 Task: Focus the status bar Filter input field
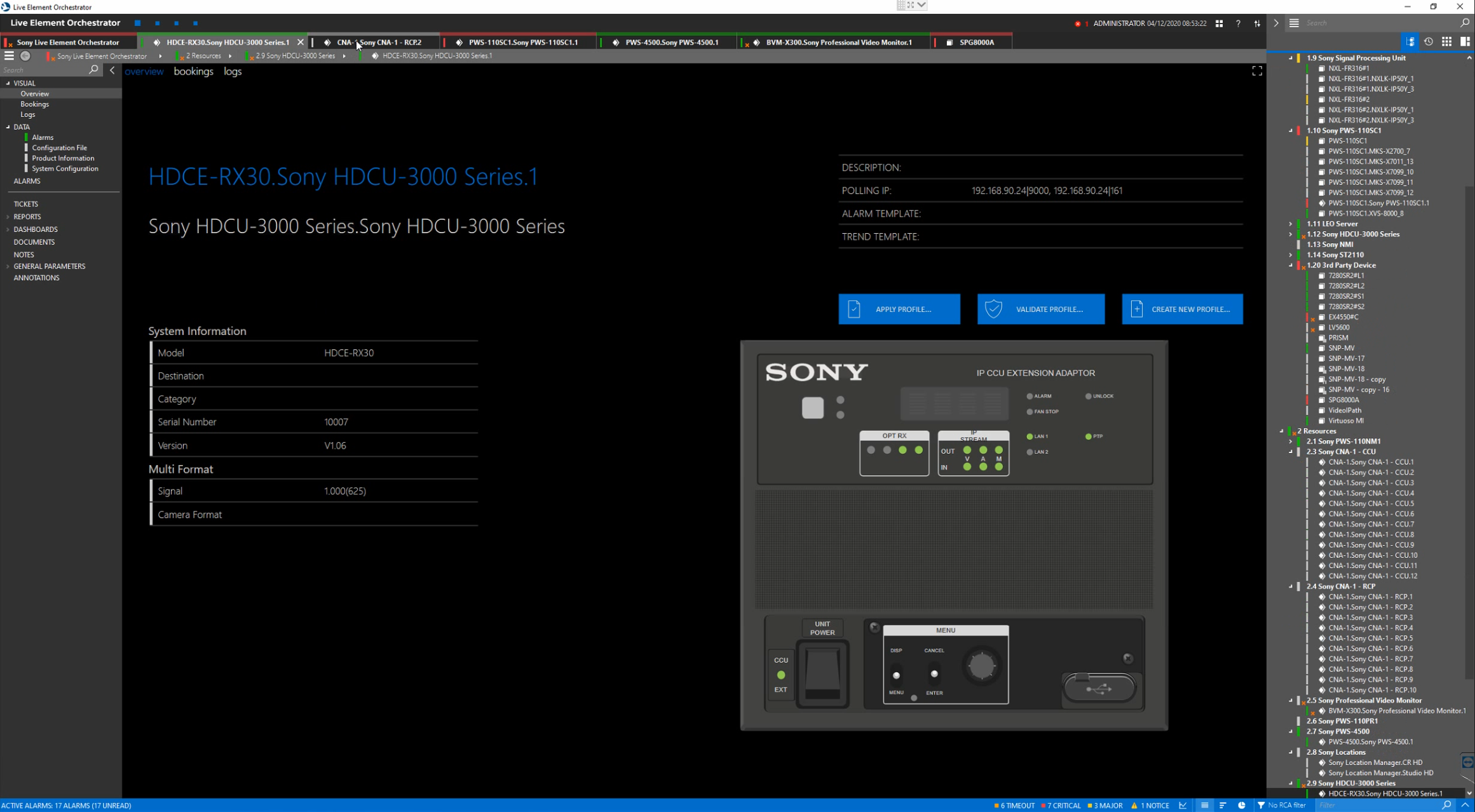point(1378,805)
